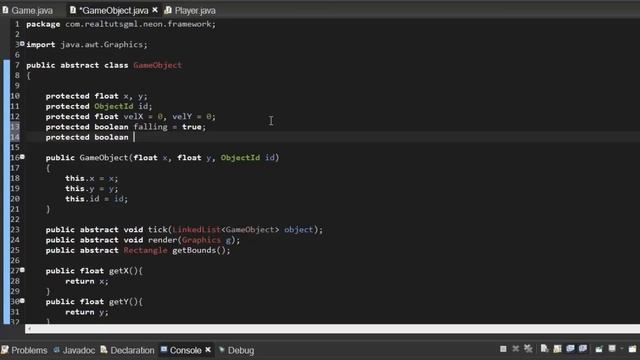Viewport: 640px width, 360px height.
Task: Close the Console view tab
Action: point(208,350)
